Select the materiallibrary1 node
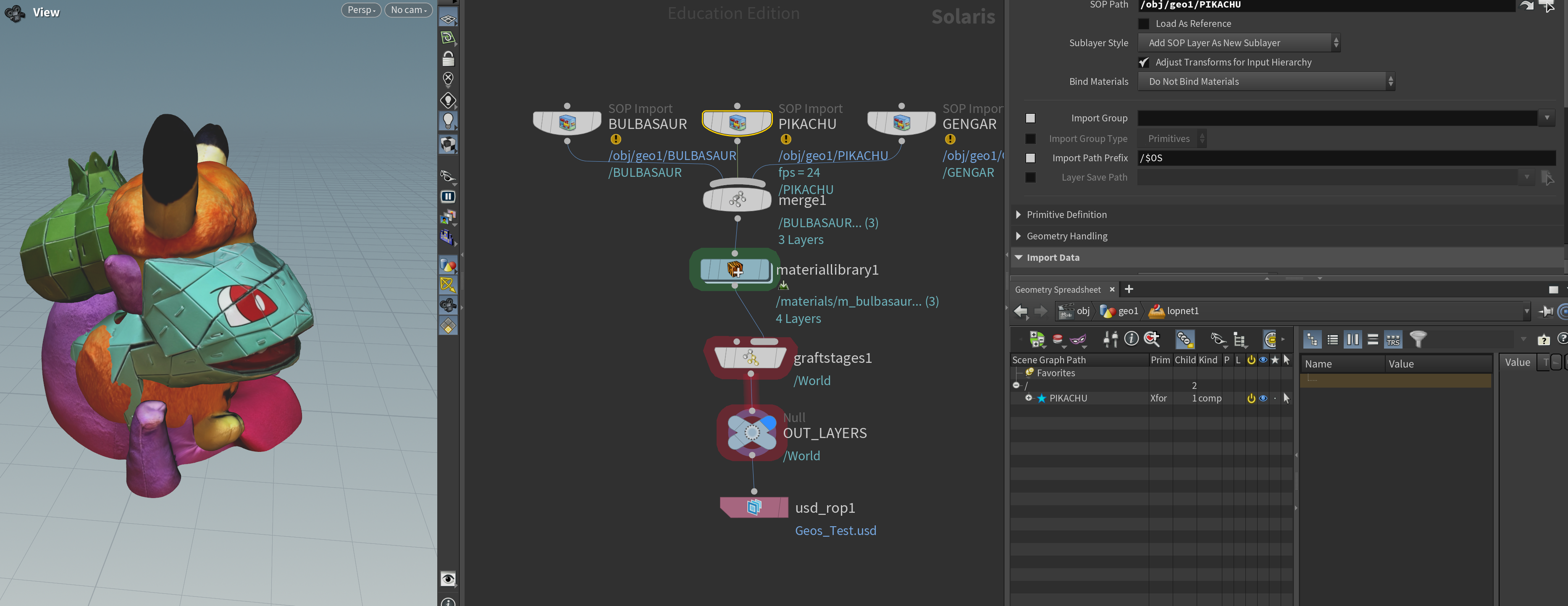1568x606 pixels. tap(735, 270)
